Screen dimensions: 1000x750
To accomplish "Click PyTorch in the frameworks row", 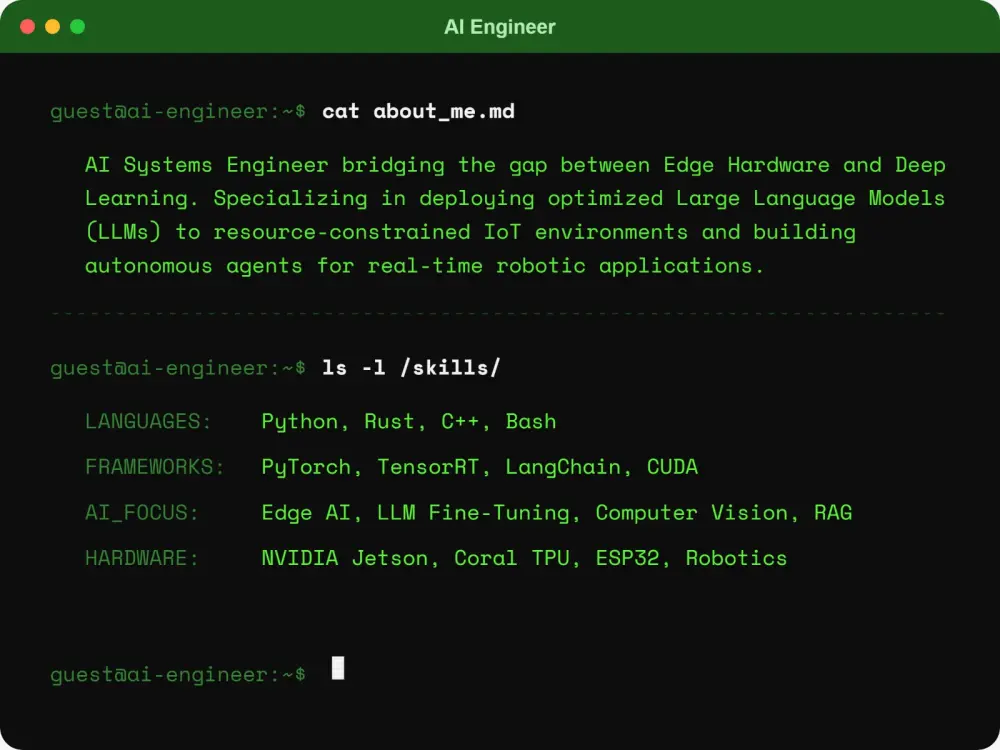I will click(x=306, y=467).
